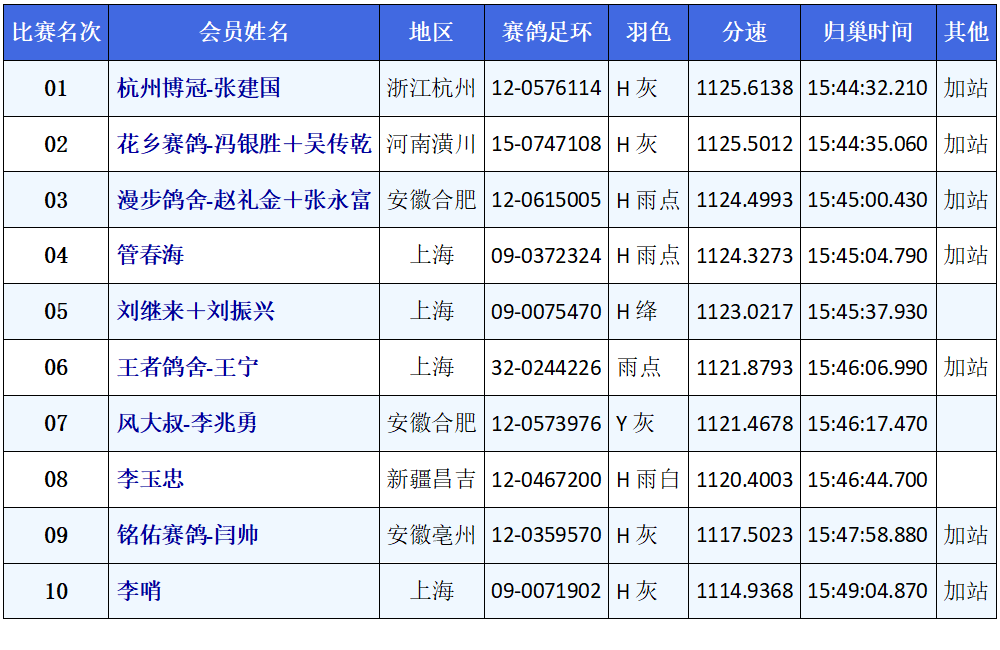The image size is (1000, 650).
Task: Click the 比赛名次 column header
Action: pyautogui.click(x=56, y=32)
